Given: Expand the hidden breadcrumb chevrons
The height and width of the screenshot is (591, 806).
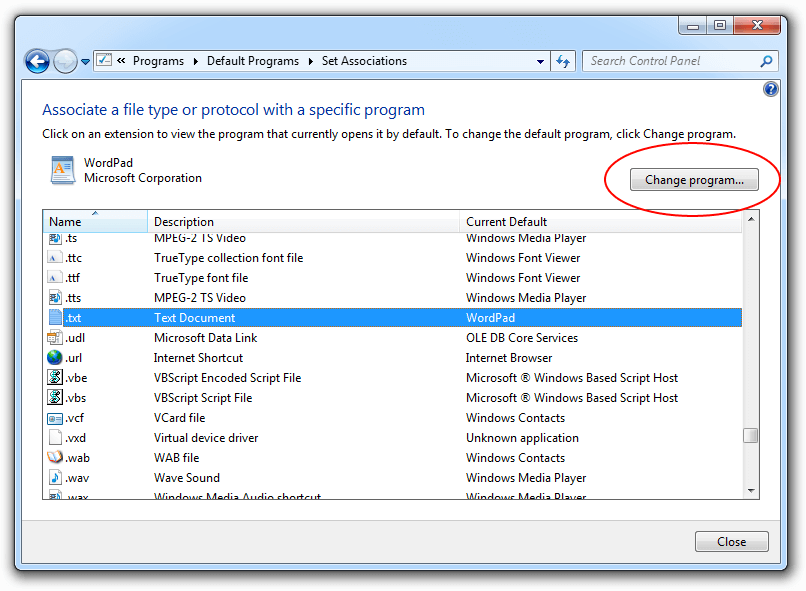Looking at the screenshot, I should click(121, 61).
